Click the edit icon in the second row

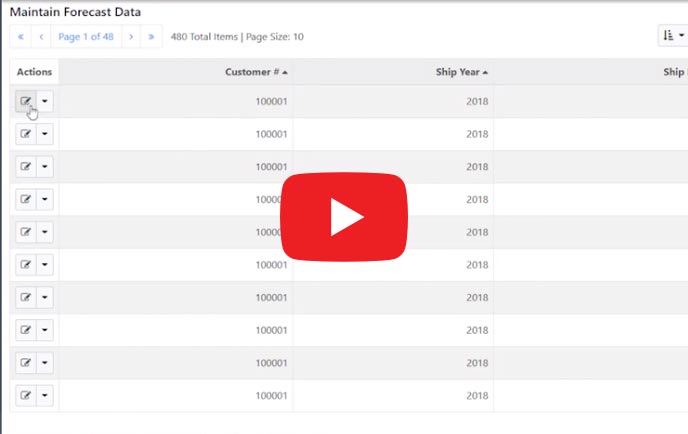pos(25,134)
